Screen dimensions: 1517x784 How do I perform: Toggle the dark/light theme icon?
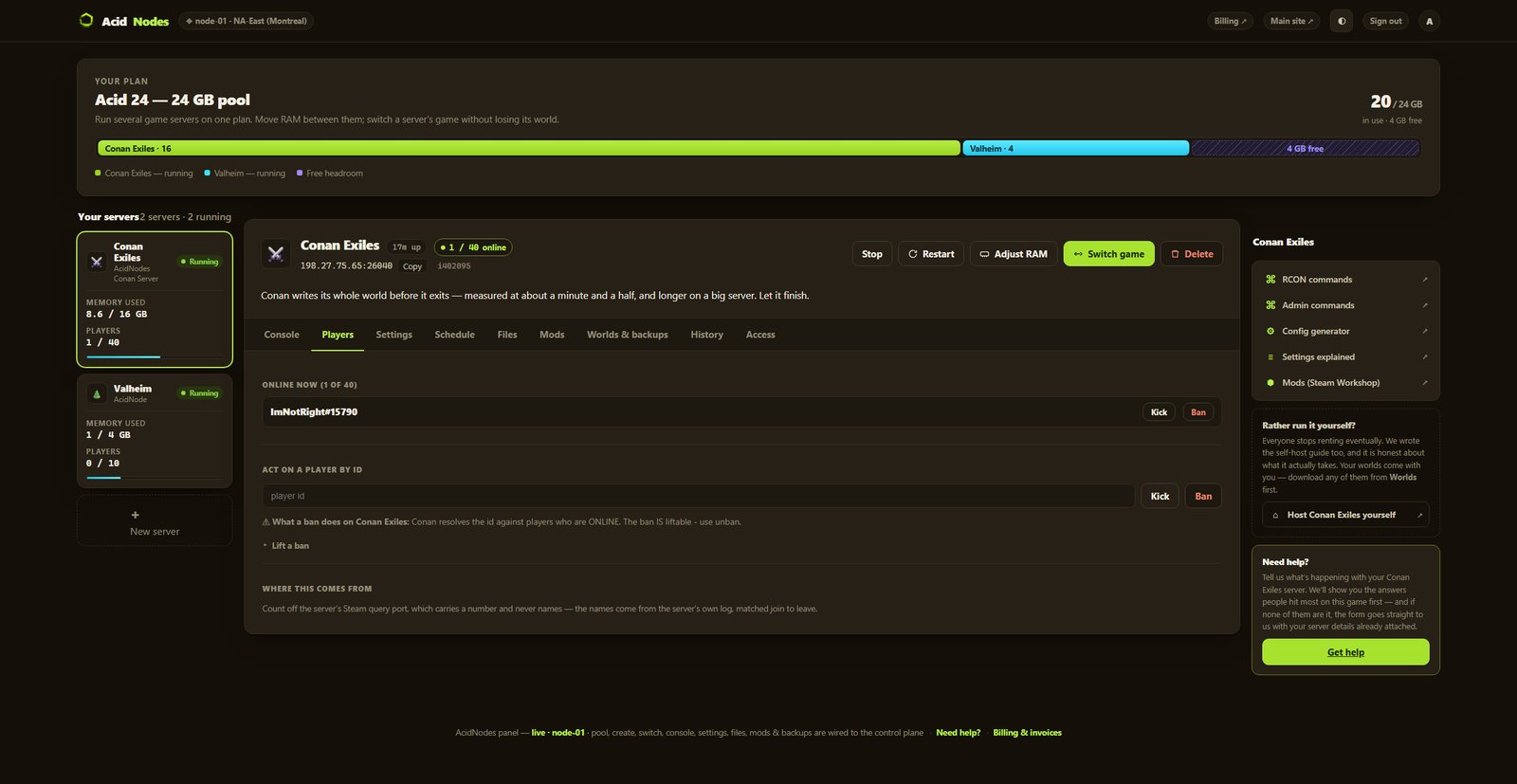click(x=1342, y=21)
